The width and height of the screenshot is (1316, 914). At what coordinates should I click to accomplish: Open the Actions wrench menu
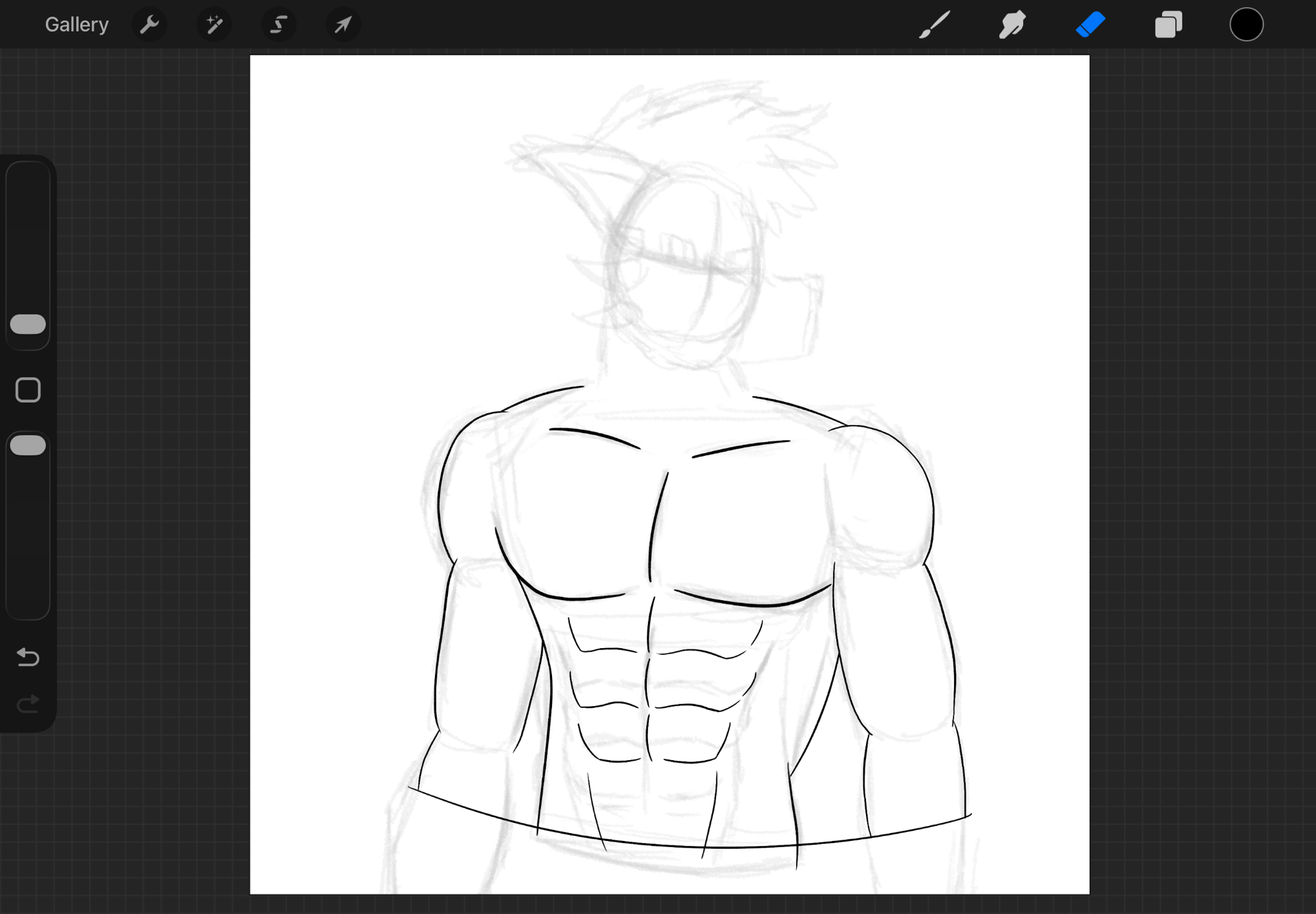tap(149, 25)
